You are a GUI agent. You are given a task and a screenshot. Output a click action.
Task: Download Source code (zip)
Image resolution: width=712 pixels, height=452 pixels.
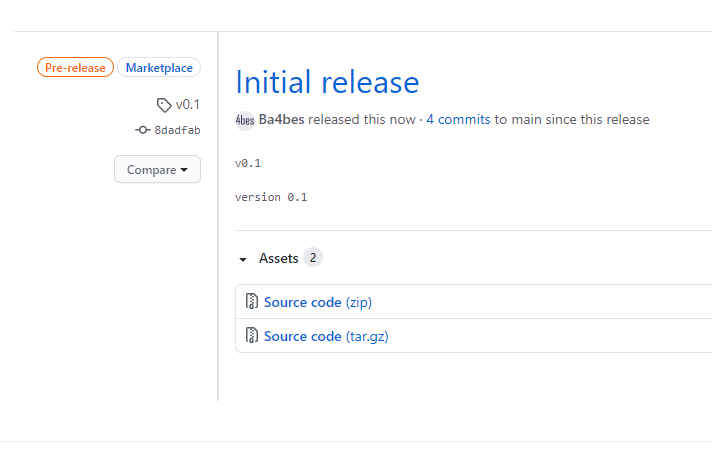point(318,302)
